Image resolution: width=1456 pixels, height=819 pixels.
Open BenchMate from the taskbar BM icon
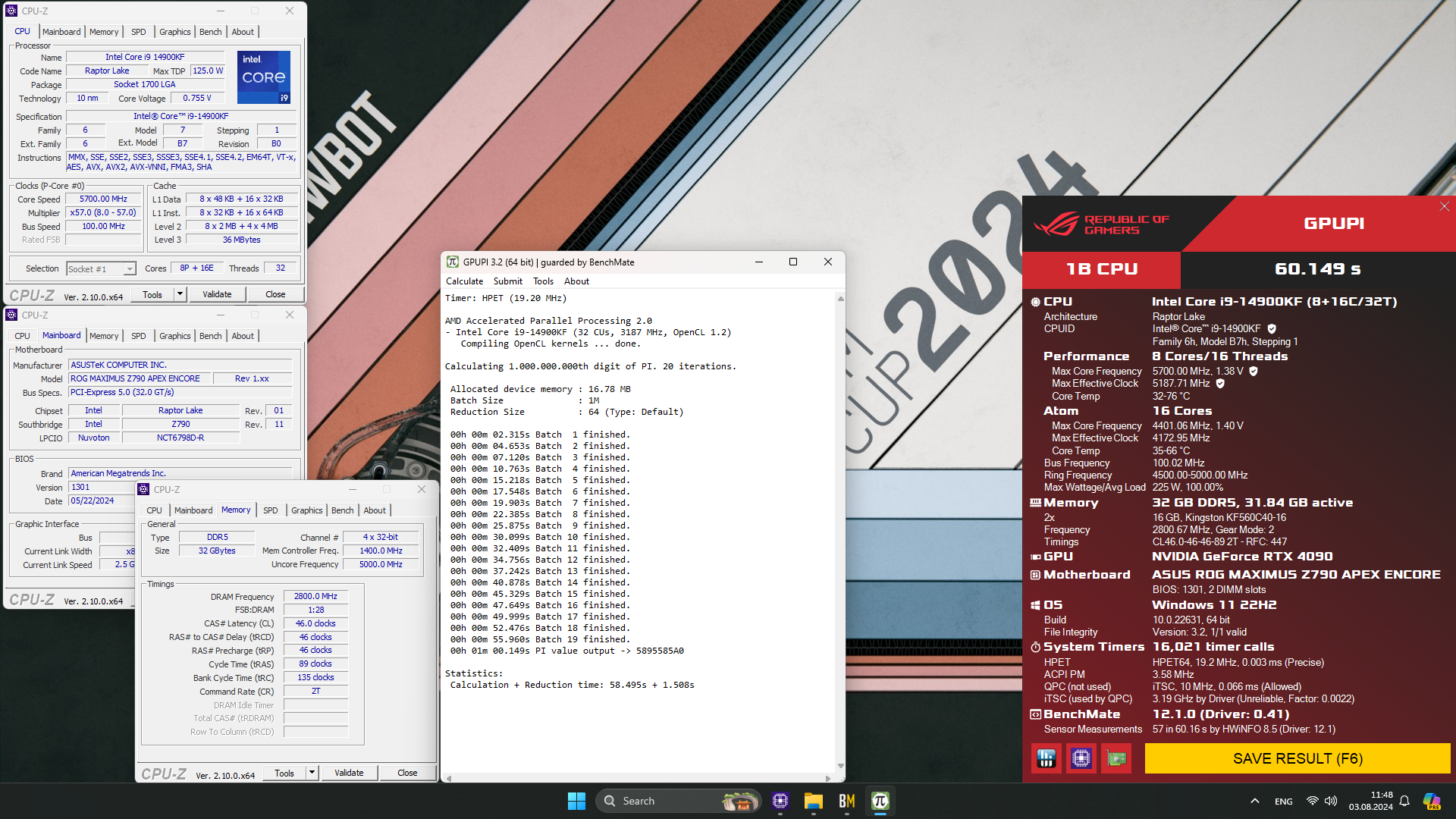pyautogui.click(x=847, y=801)
